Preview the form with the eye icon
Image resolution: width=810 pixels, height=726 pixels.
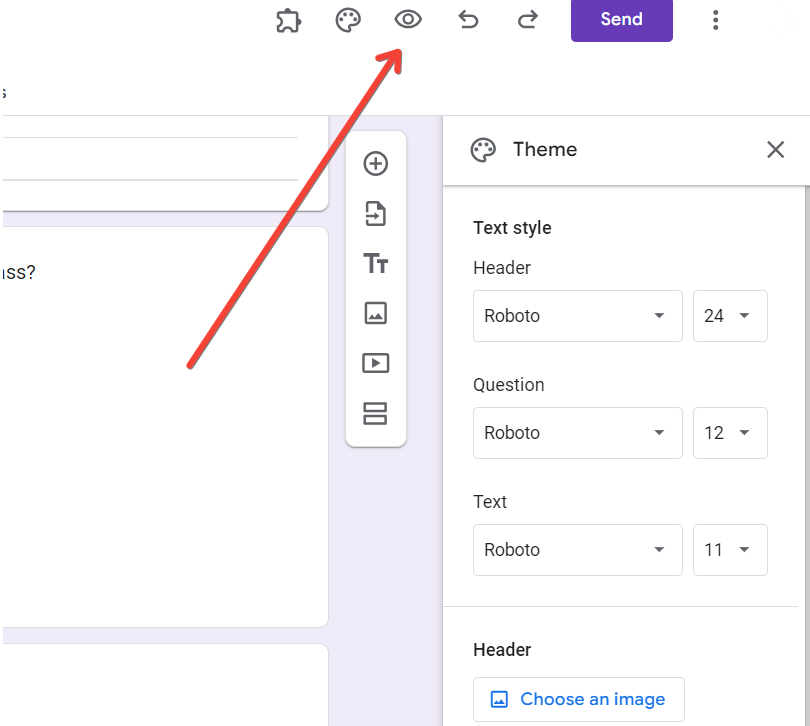[x=408, y=20]
